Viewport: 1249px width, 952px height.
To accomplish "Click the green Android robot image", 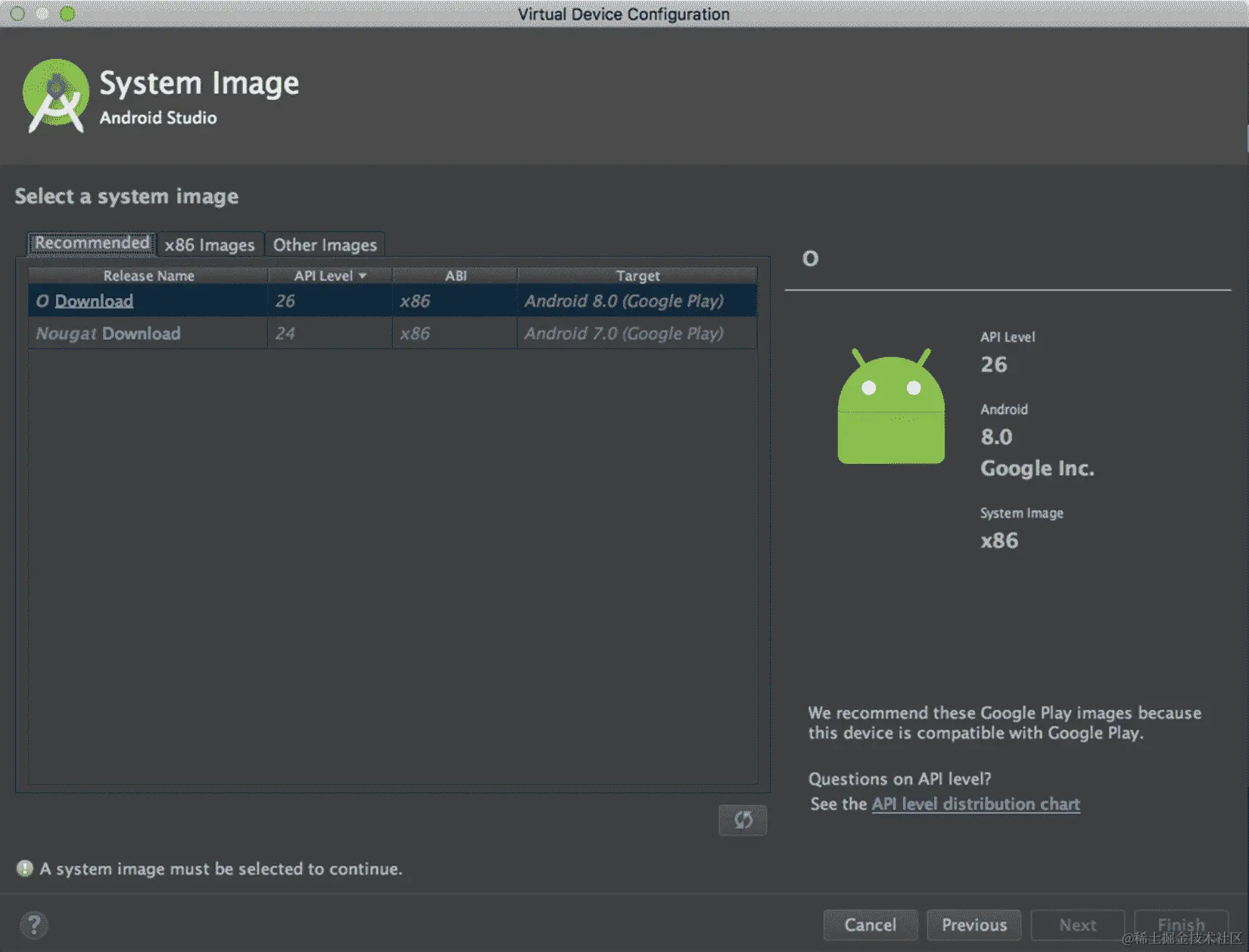I will [x=891, y=406].
